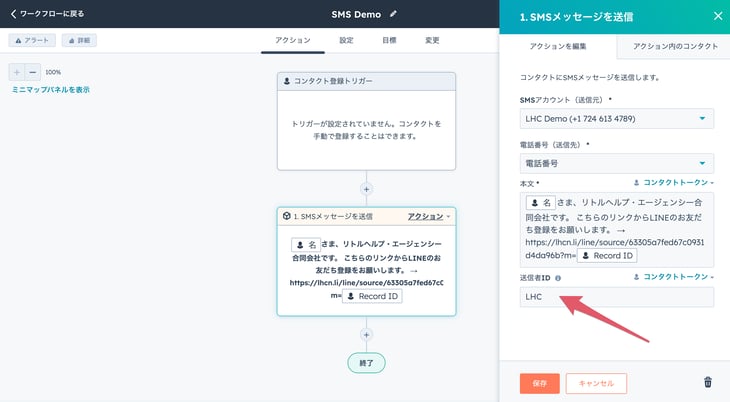Screen dimensions: 730x402
Task: Click the 1. SMSメッセージを送信 panel heading
Action: pyautogui.click(x=576, y=17)
